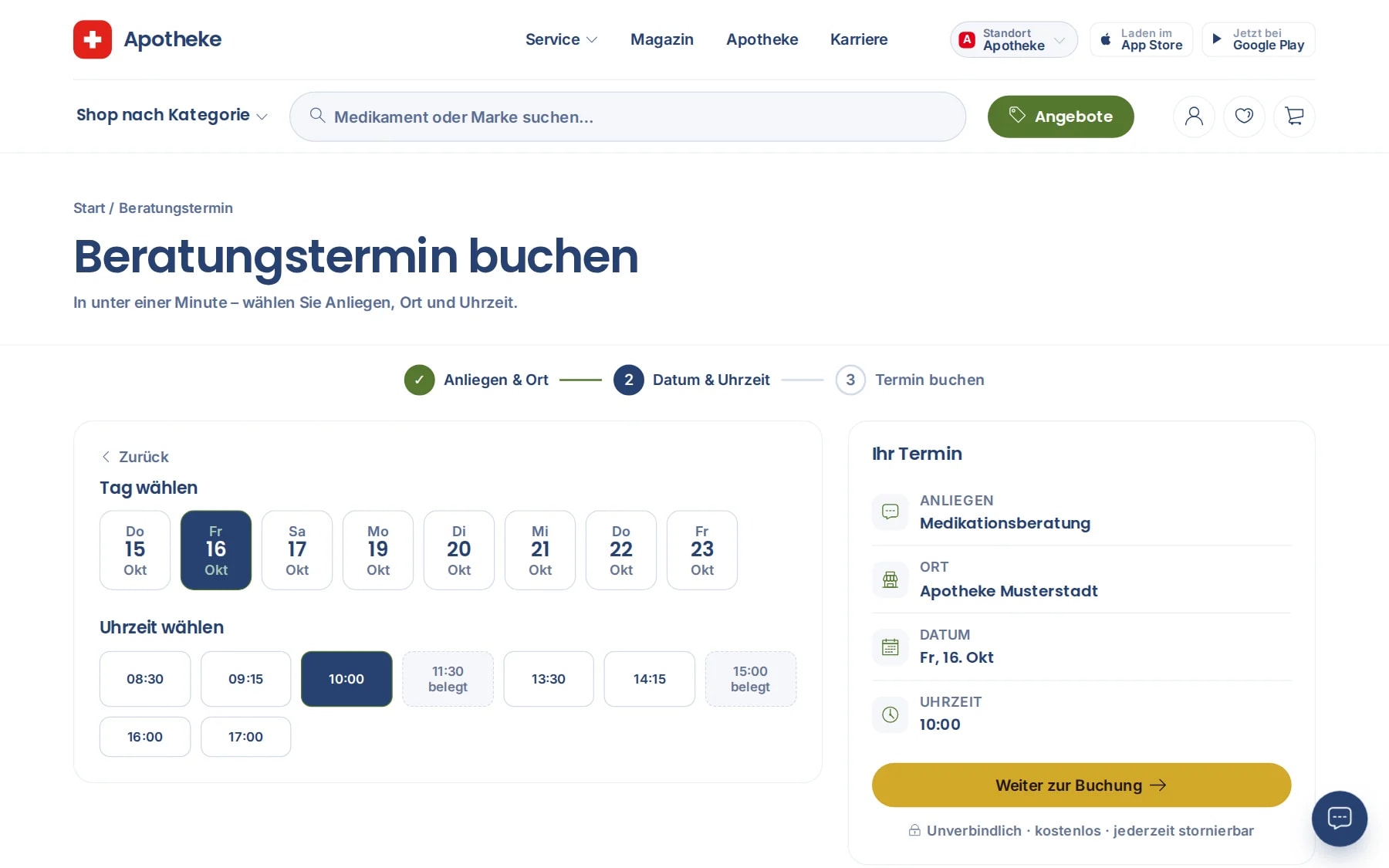Click the Start breadcrumb link
This screenshot has height=868, width=1389.
pos(89,208)
